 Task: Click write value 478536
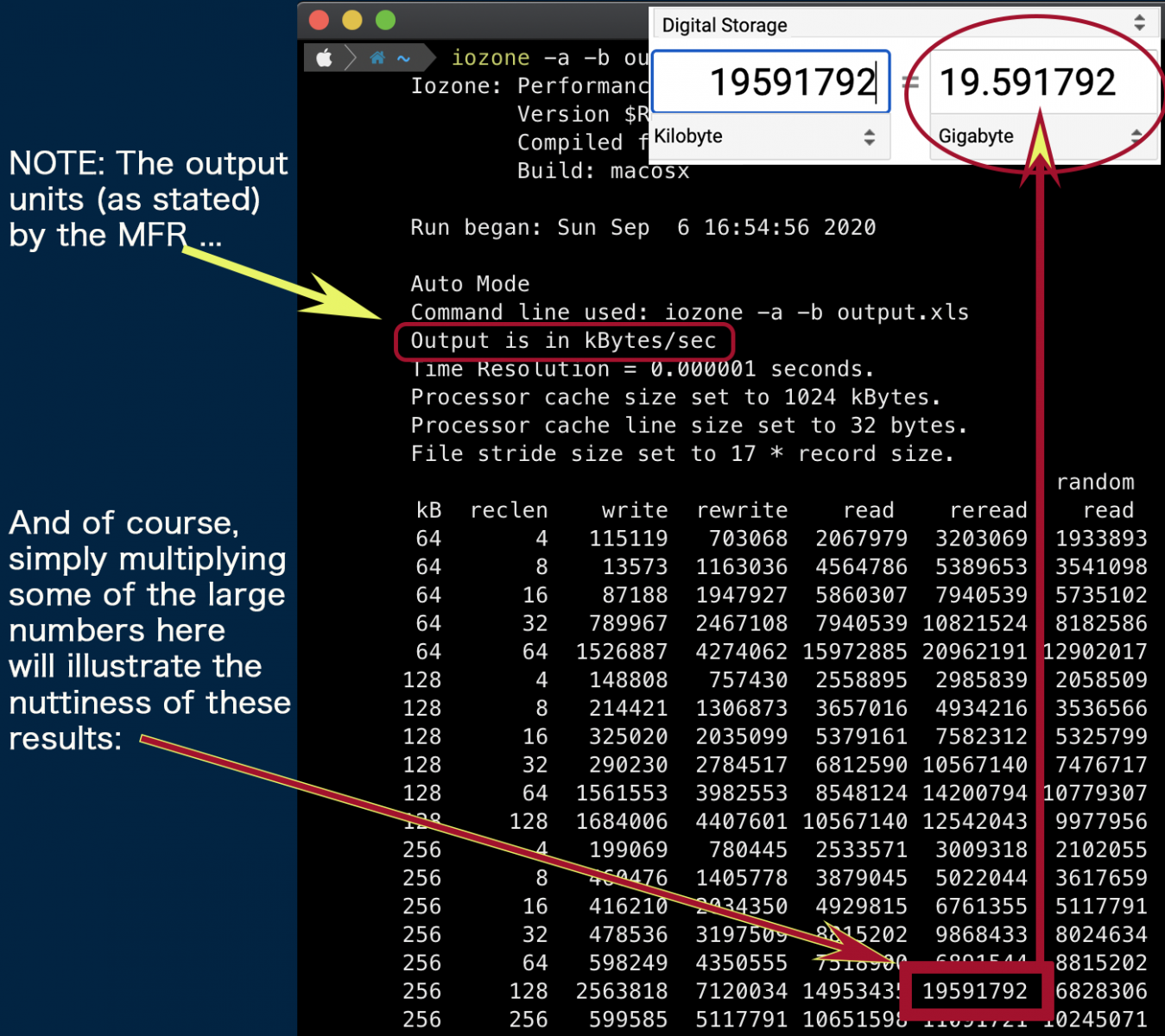[629, 935]
